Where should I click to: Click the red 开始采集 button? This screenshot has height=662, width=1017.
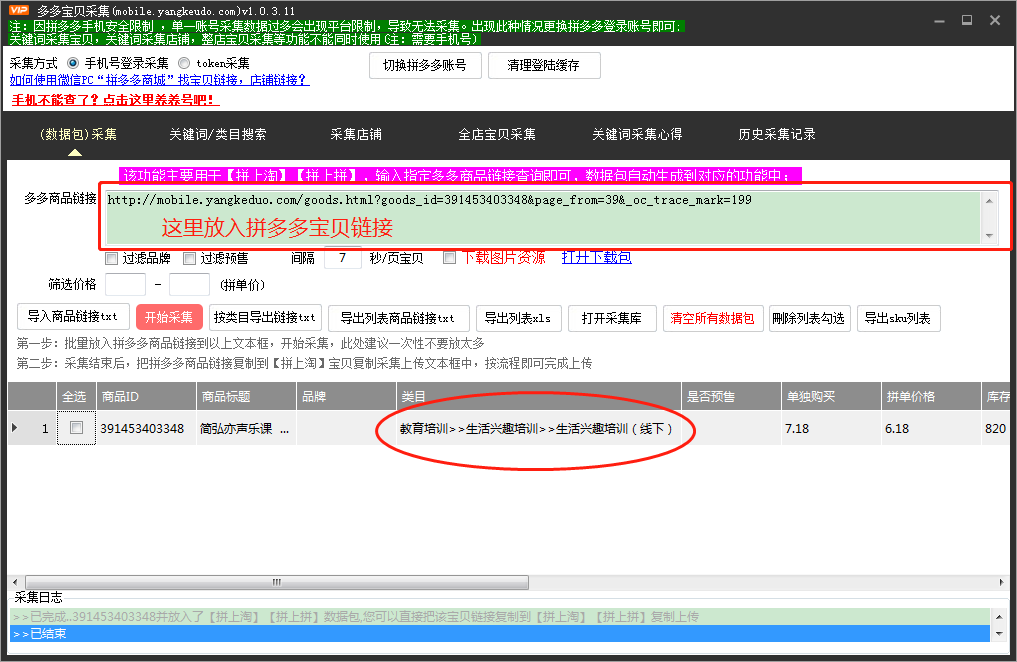point(169,318)
